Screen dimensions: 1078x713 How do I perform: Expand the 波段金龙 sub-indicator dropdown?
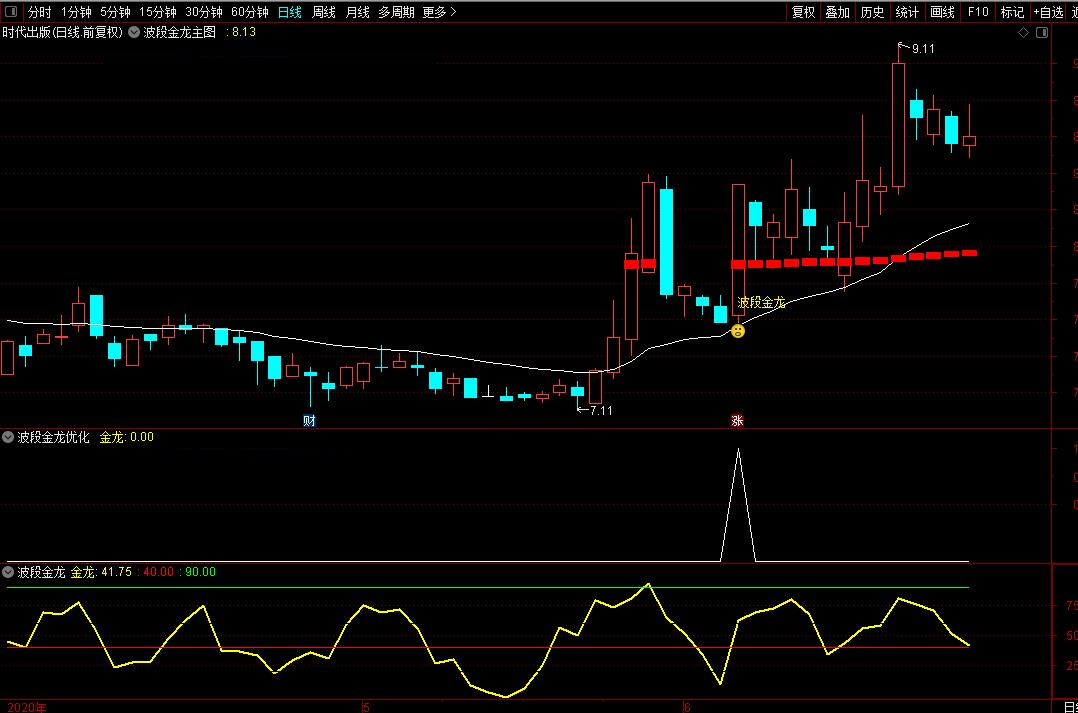[8, 571]
